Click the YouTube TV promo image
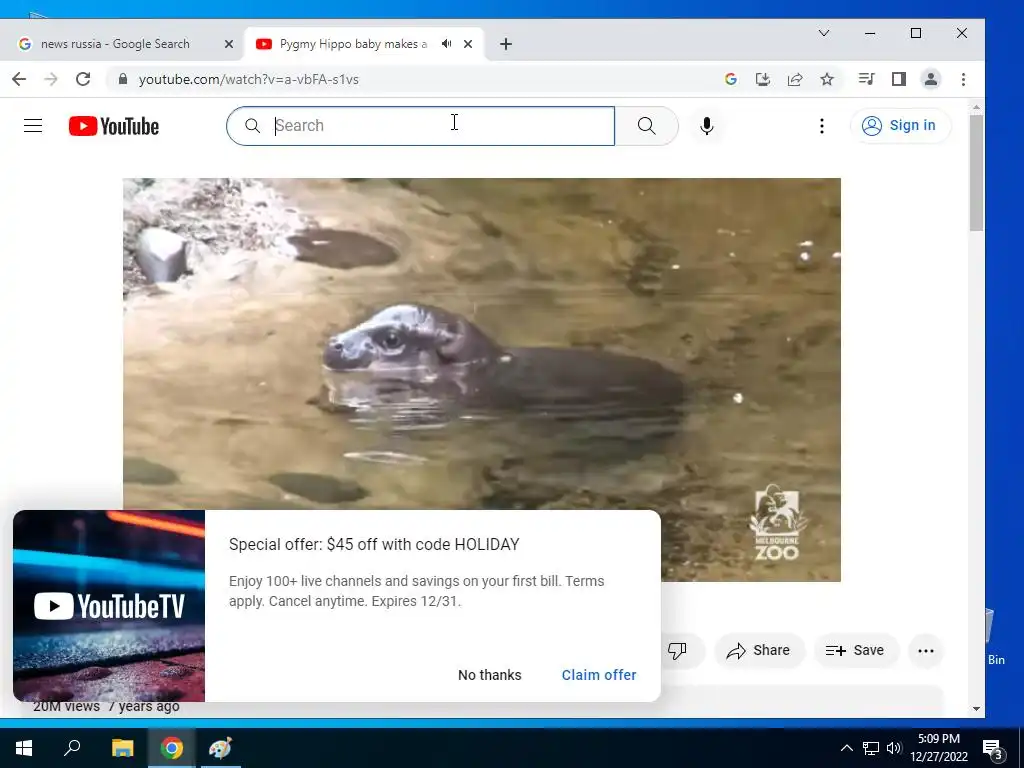 pyautogui.click(x=109, y=606)
